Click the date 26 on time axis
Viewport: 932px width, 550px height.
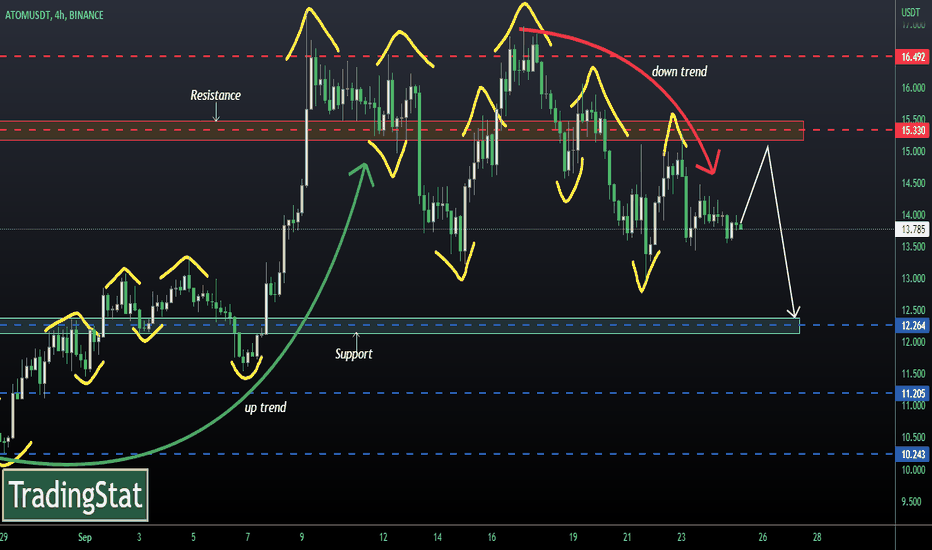tap(763, 538)
